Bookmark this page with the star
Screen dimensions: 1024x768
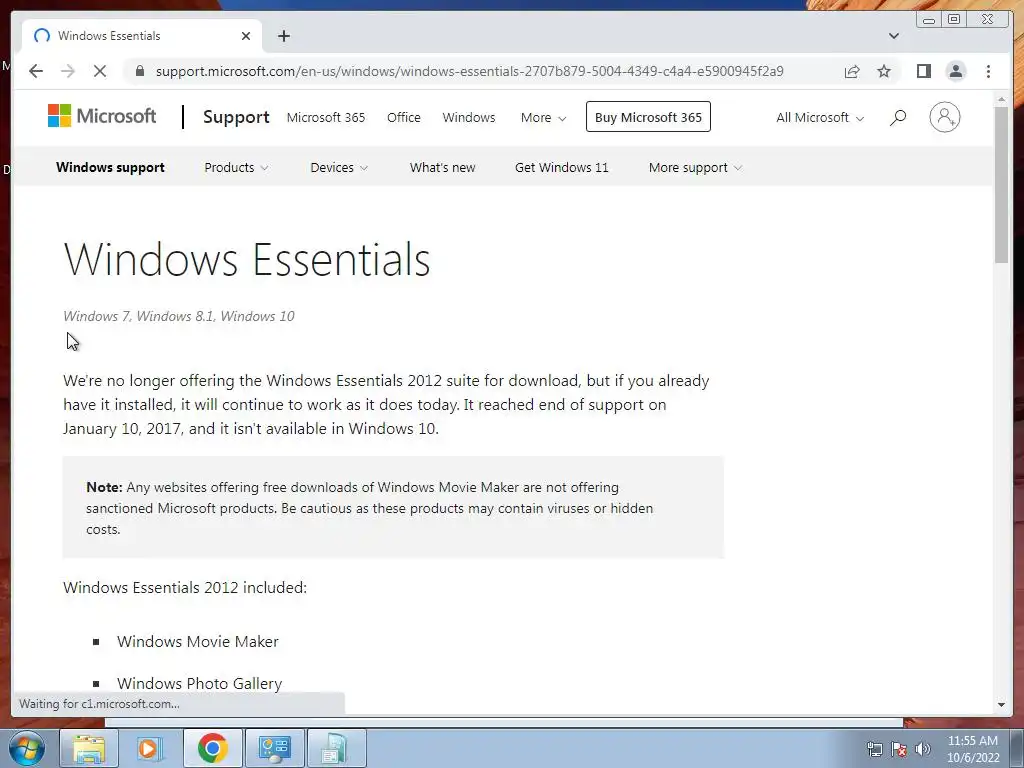884,71
